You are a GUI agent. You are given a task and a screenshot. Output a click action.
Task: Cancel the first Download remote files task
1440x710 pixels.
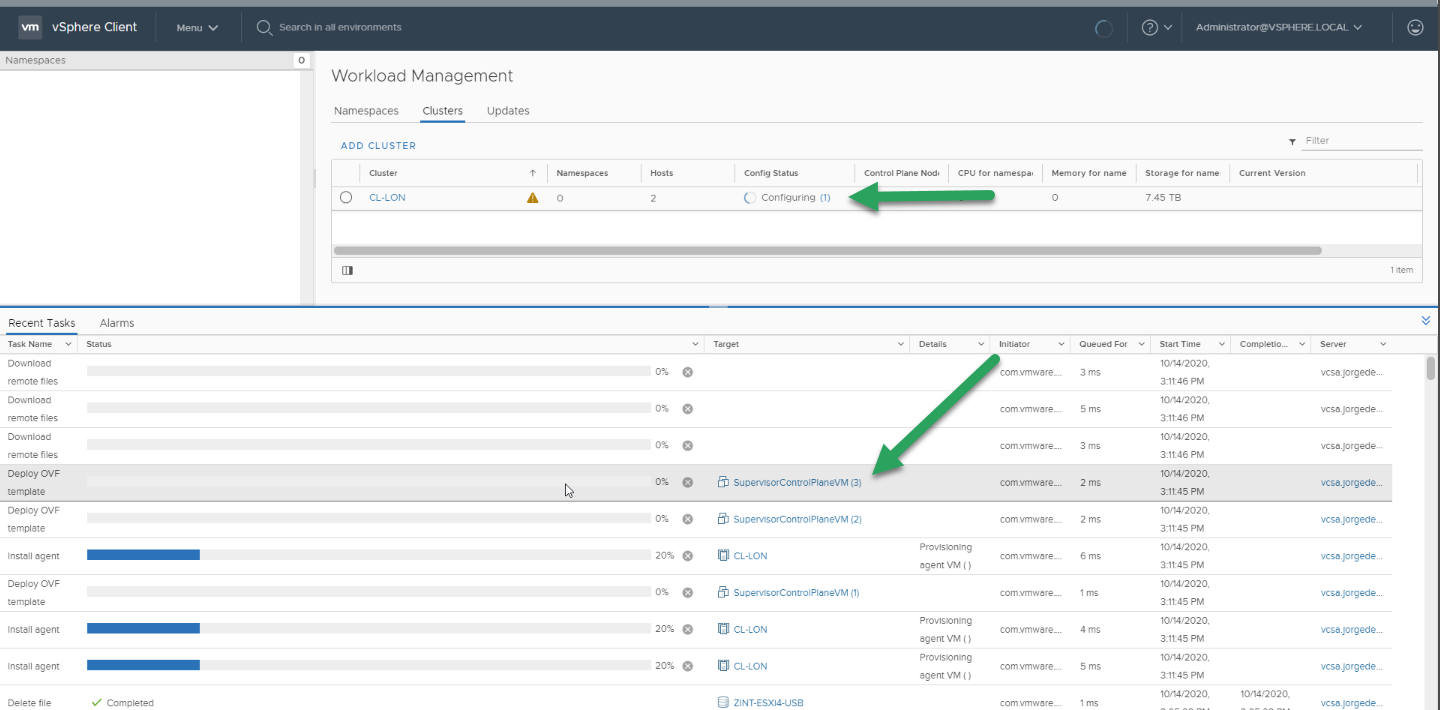(687, 372)
